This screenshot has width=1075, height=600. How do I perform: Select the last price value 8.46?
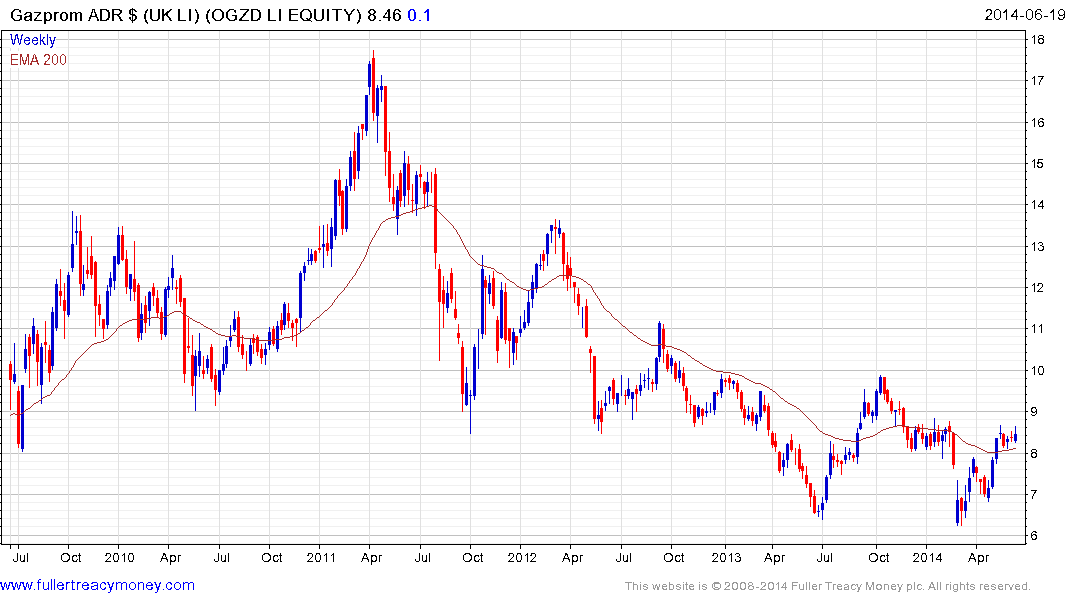click(384, 15)
